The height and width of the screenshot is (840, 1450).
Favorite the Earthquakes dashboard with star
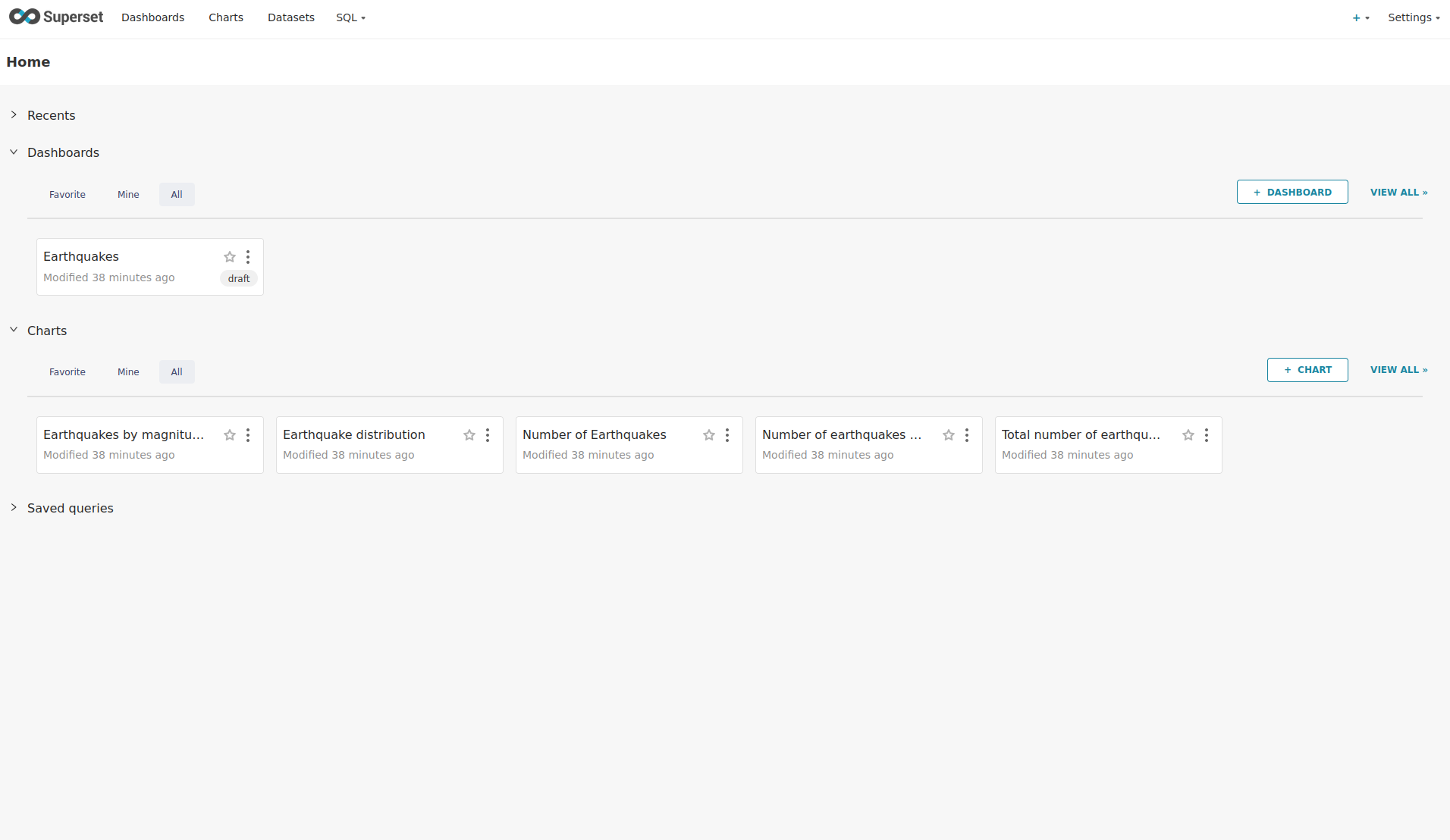(x=230, y=257)
